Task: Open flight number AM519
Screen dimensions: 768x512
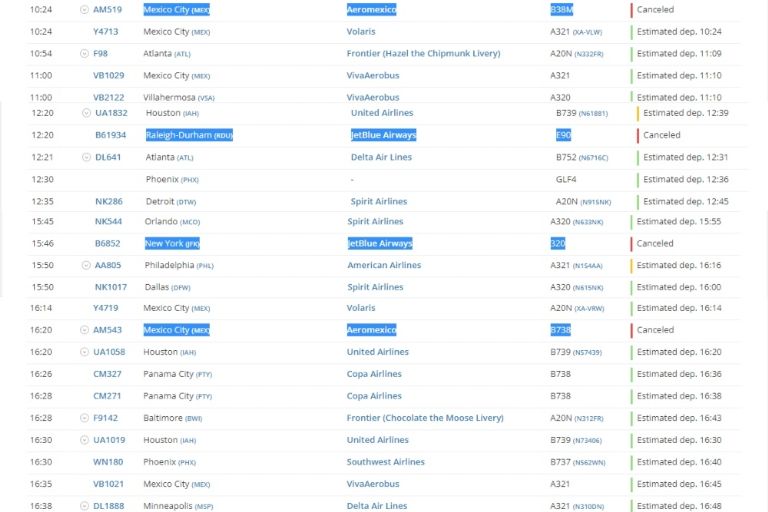Action: click(107, 9)
